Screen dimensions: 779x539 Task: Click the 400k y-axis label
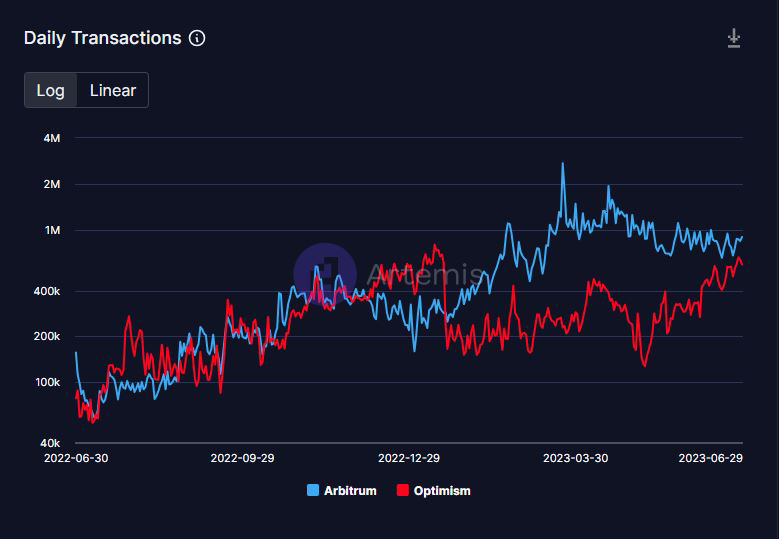click(x=47, y=292)
